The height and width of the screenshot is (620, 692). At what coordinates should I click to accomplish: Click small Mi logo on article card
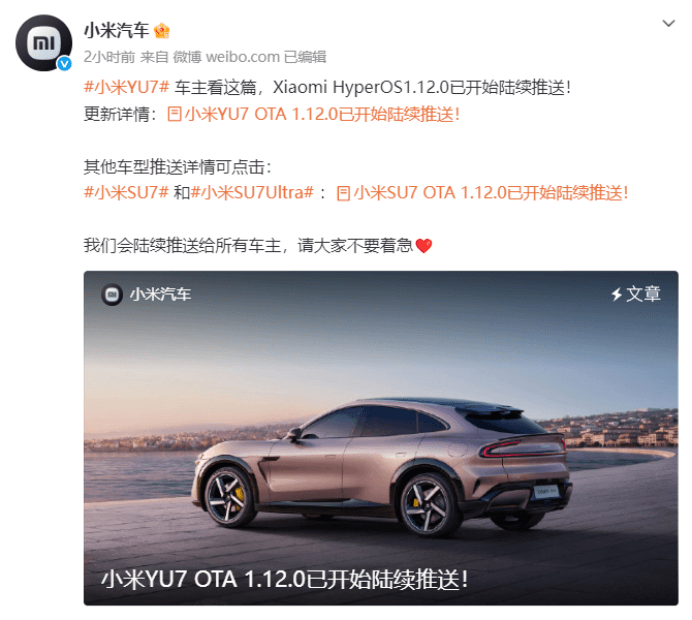pyautogui.click(x=112, y=294)
